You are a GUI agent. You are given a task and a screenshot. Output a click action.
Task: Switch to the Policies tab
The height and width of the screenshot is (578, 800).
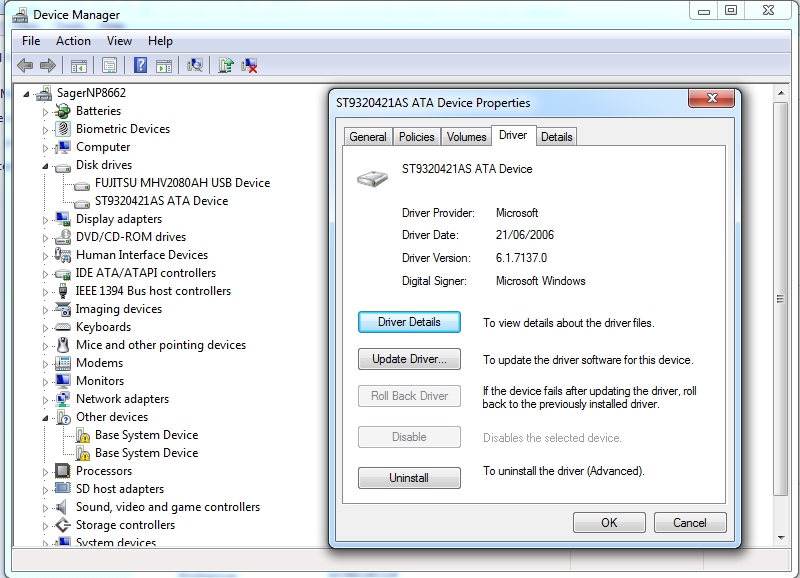point(416,137)
